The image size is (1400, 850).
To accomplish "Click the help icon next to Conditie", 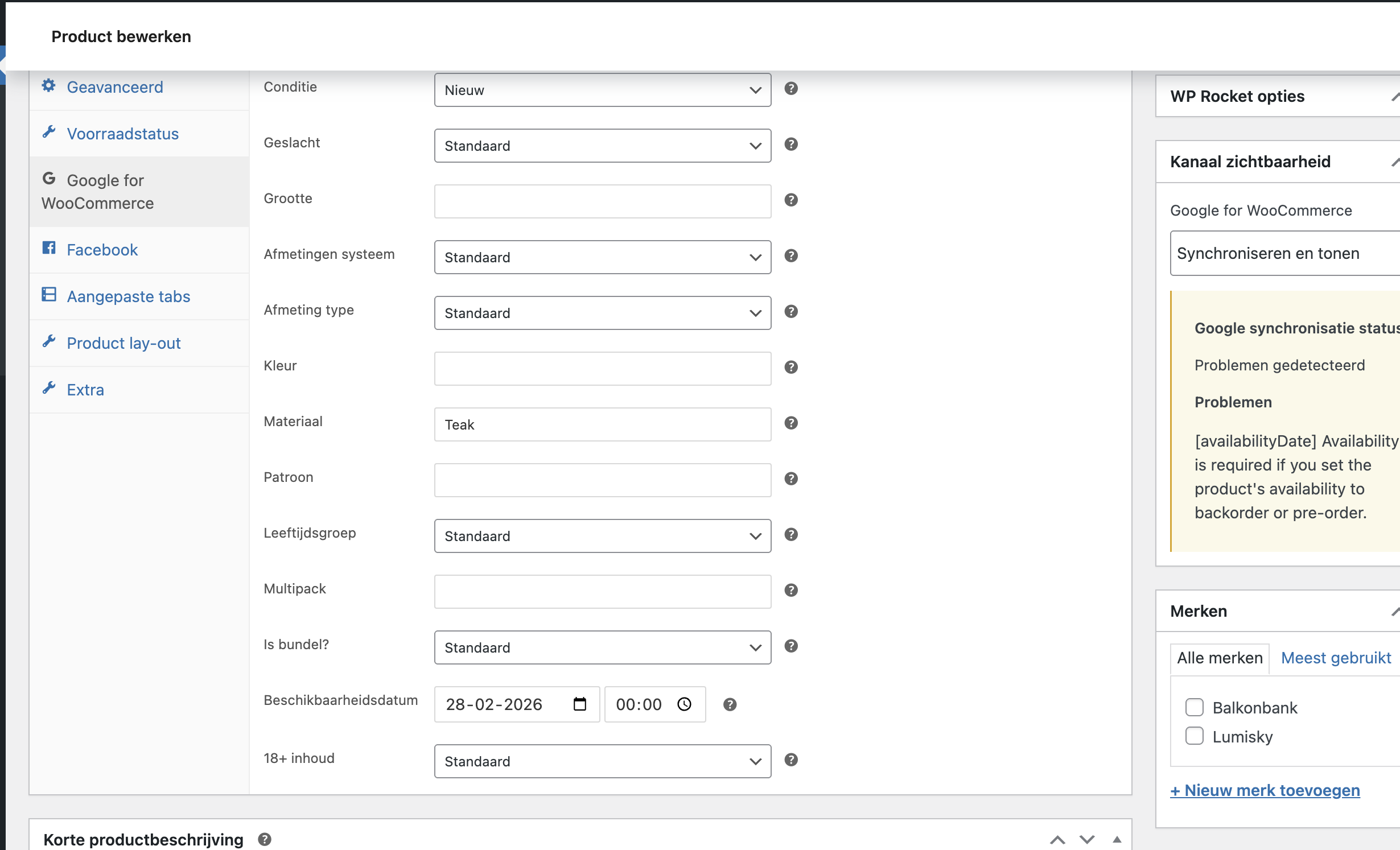I will [x=791, y=89].
